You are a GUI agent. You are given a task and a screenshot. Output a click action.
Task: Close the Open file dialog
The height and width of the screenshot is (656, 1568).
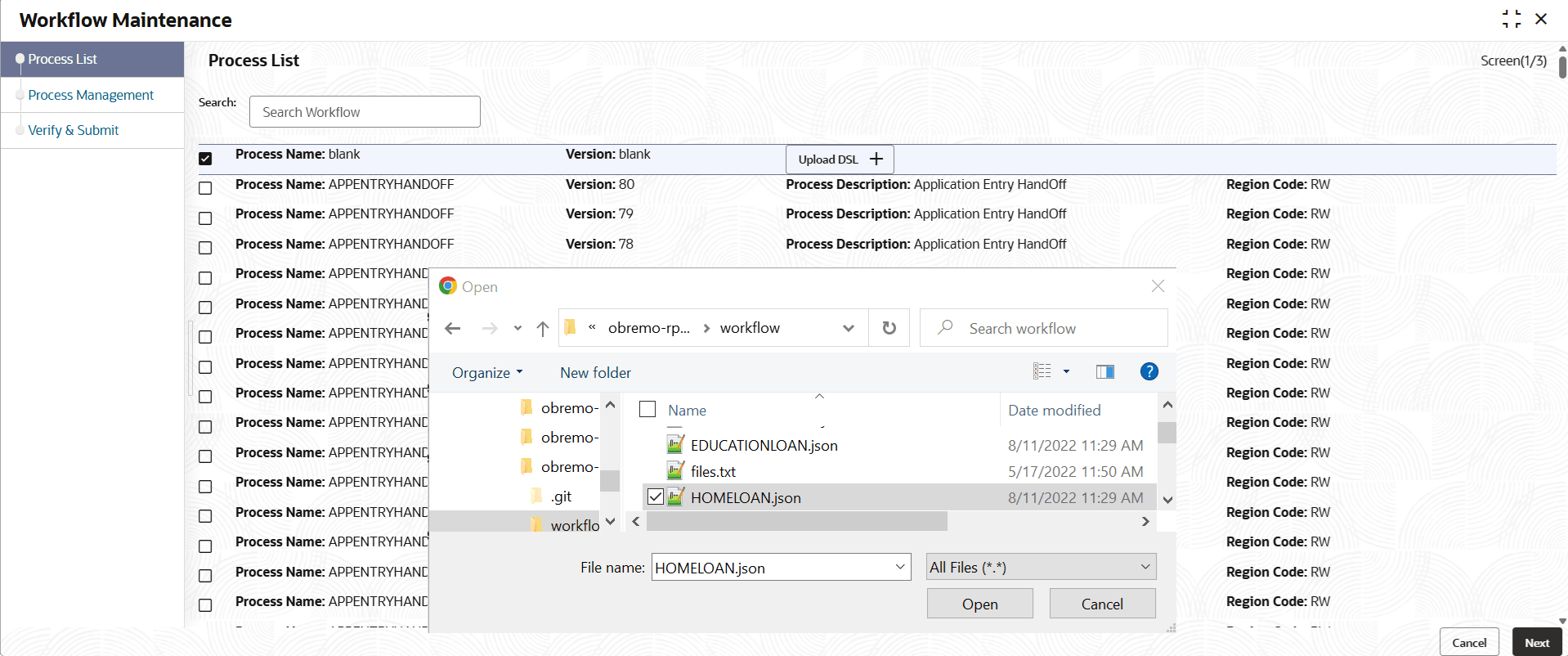click(x=1158, y=286)
